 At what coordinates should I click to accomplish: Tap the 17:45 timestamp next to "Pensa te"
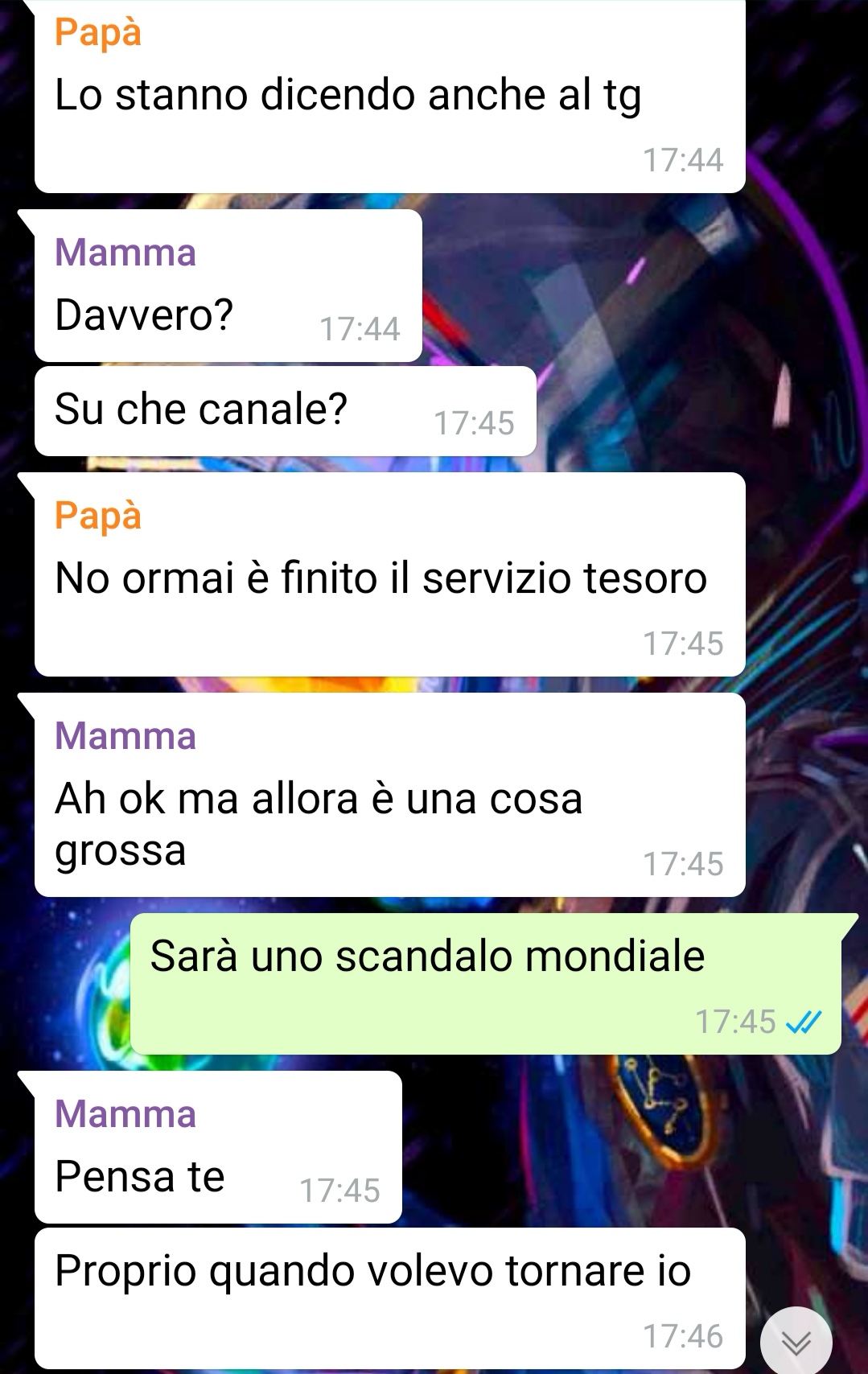tap(339, 1191)
